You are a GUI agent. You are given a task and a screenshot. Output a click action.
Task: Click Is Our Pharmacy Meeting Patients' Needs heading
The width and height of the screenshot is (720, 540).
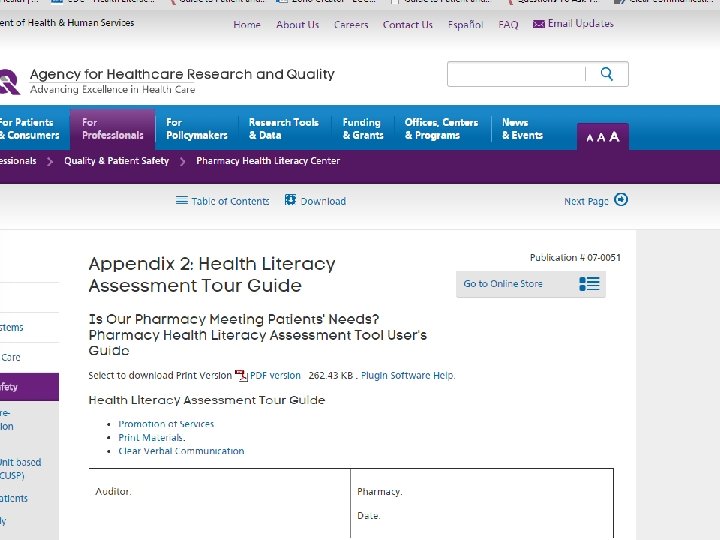tap(234, 319)
